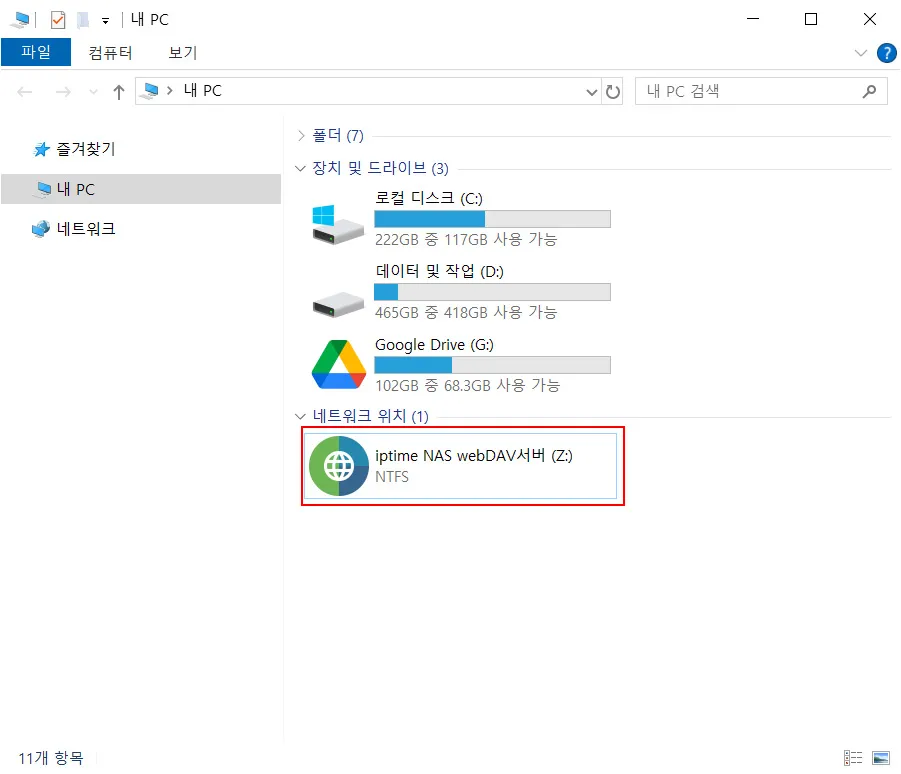Close the 내 PC window

point(870,20)
